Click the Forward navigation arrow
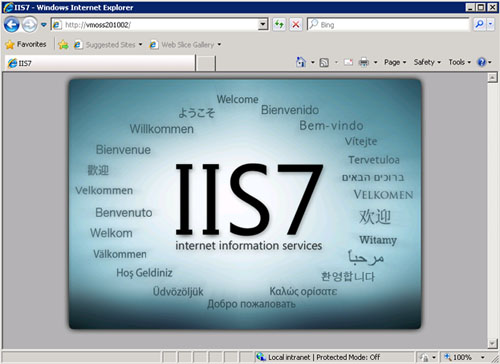 coord(30,25)
